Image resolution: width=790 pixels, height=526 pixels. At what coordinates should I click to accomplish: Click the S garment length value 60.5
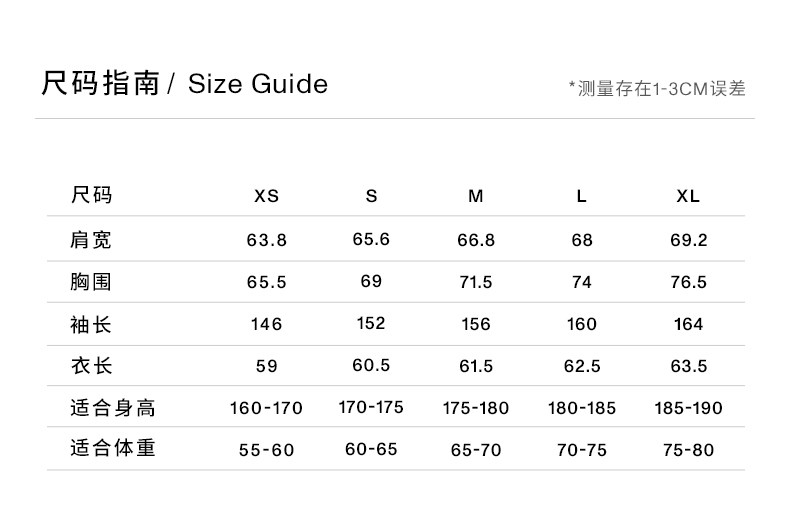(371, 365)
